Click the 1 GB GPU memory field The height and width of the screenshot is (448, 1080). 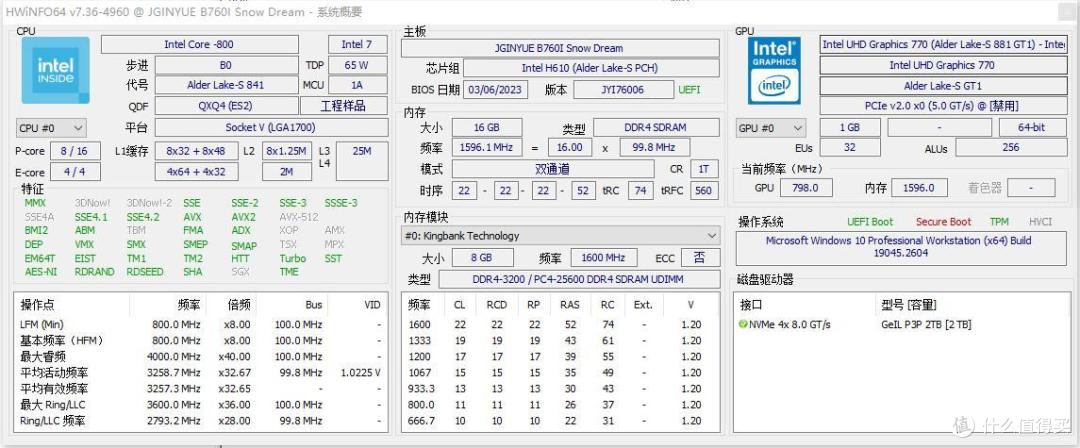pos(849,128)
